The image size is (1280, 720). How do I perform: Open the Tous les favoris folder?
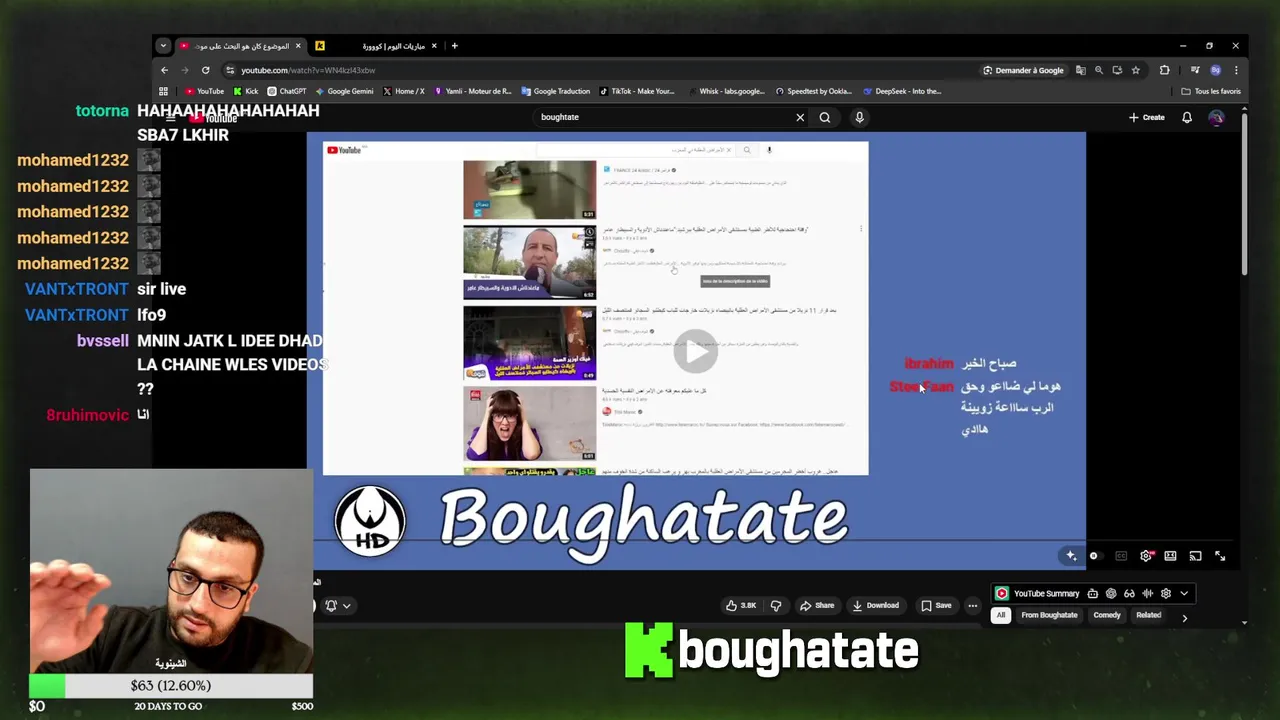1211,91
